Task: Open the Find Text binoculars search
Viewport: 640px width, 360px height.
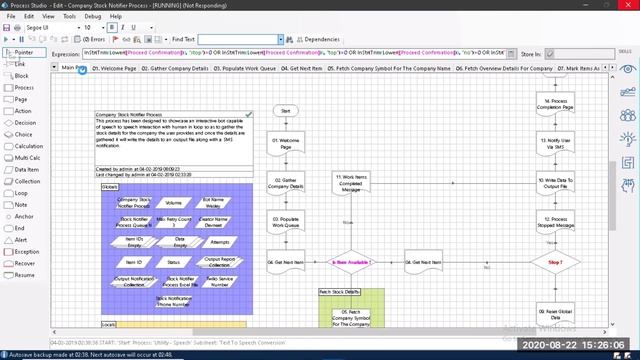Action: click(289, 40)
